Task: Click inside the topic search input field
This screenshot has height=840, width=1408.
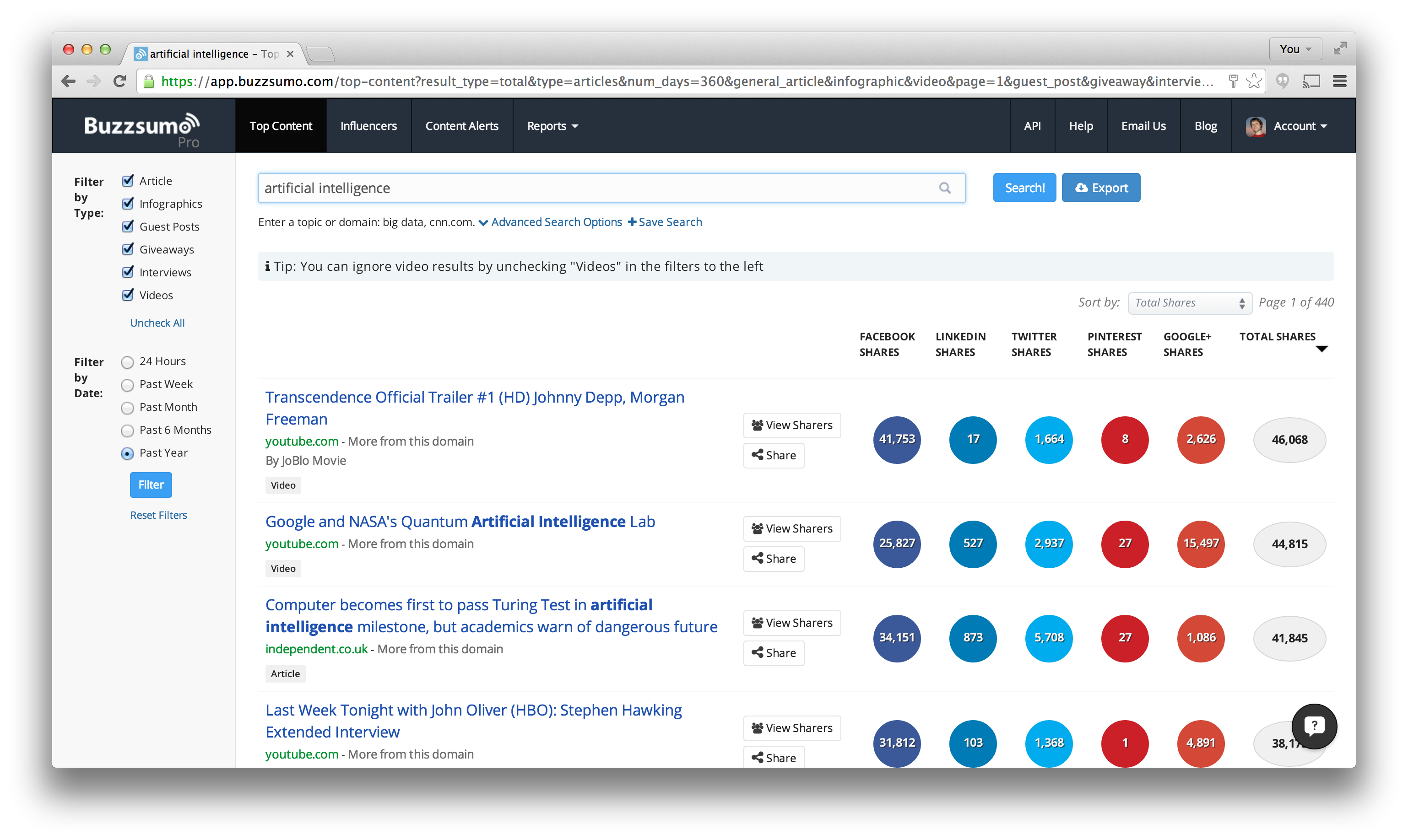Action: tap(566, 188)
